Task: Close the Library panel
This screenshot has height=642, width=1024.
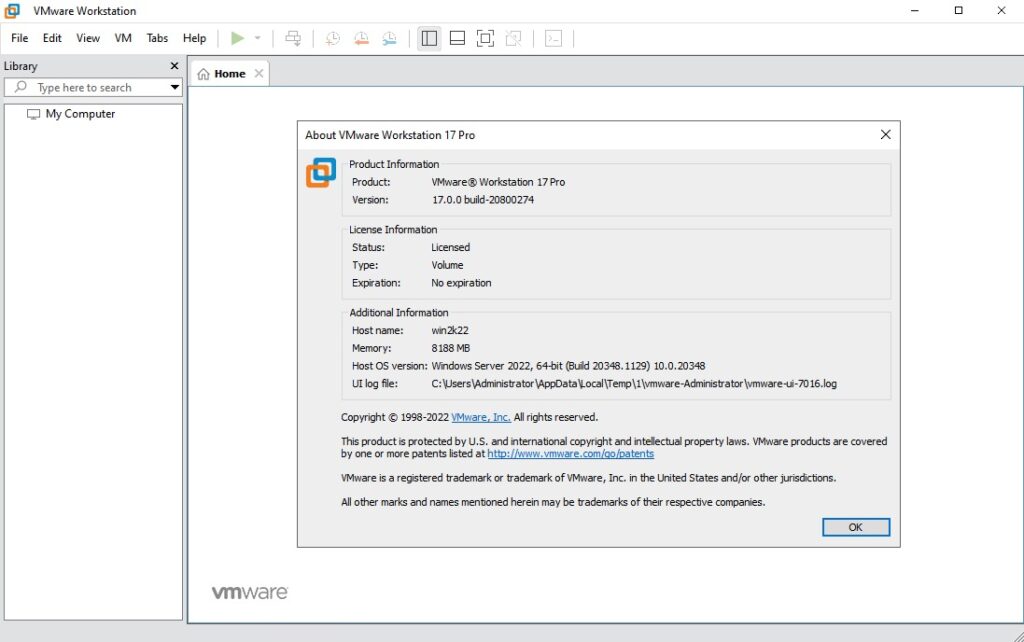Action: pyautogui.click(x=174, y=66)
